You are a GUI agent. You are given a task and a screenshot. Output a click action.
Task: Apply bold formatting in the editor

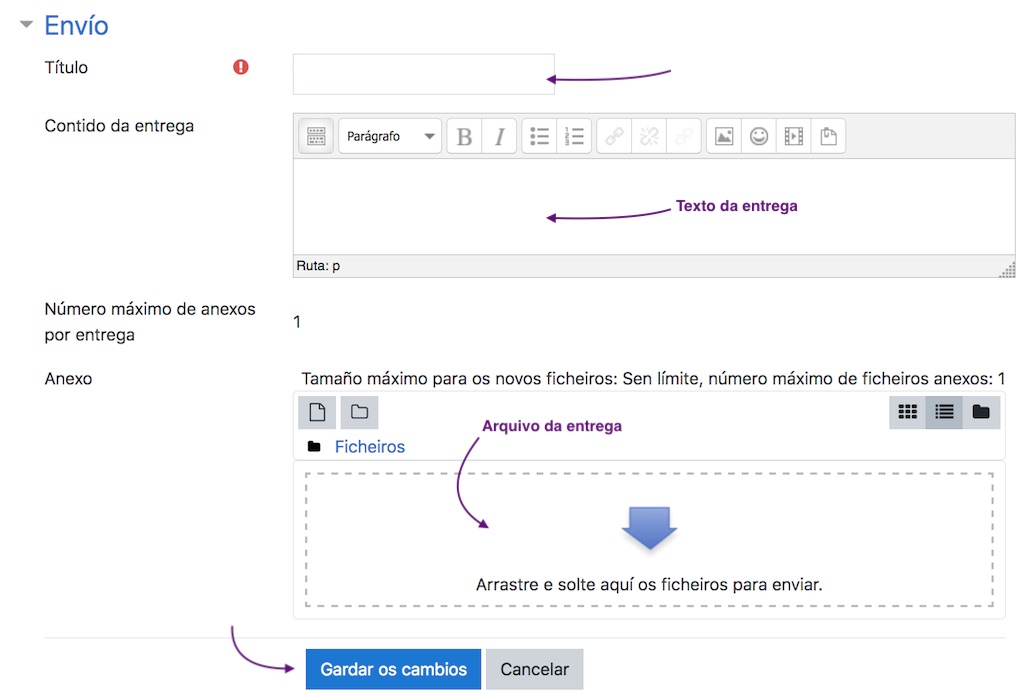464,137
